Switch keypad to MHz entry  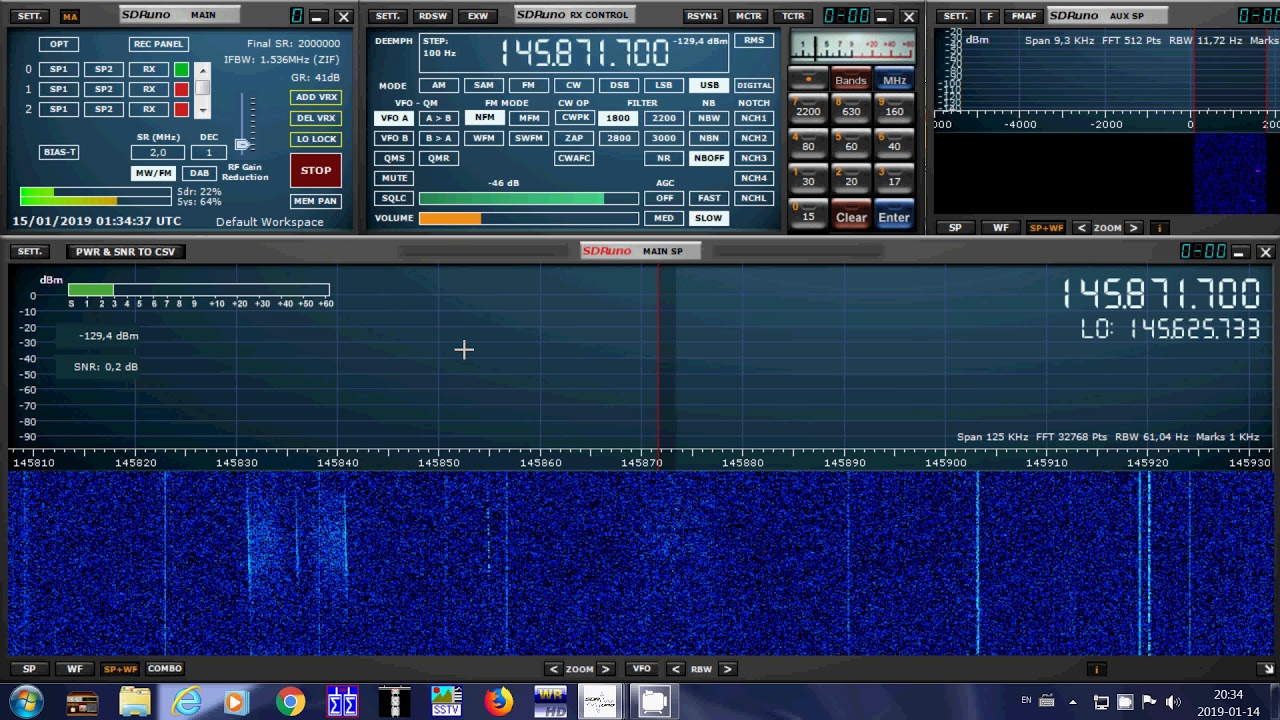pyautogui.click(x=894, y=80)
